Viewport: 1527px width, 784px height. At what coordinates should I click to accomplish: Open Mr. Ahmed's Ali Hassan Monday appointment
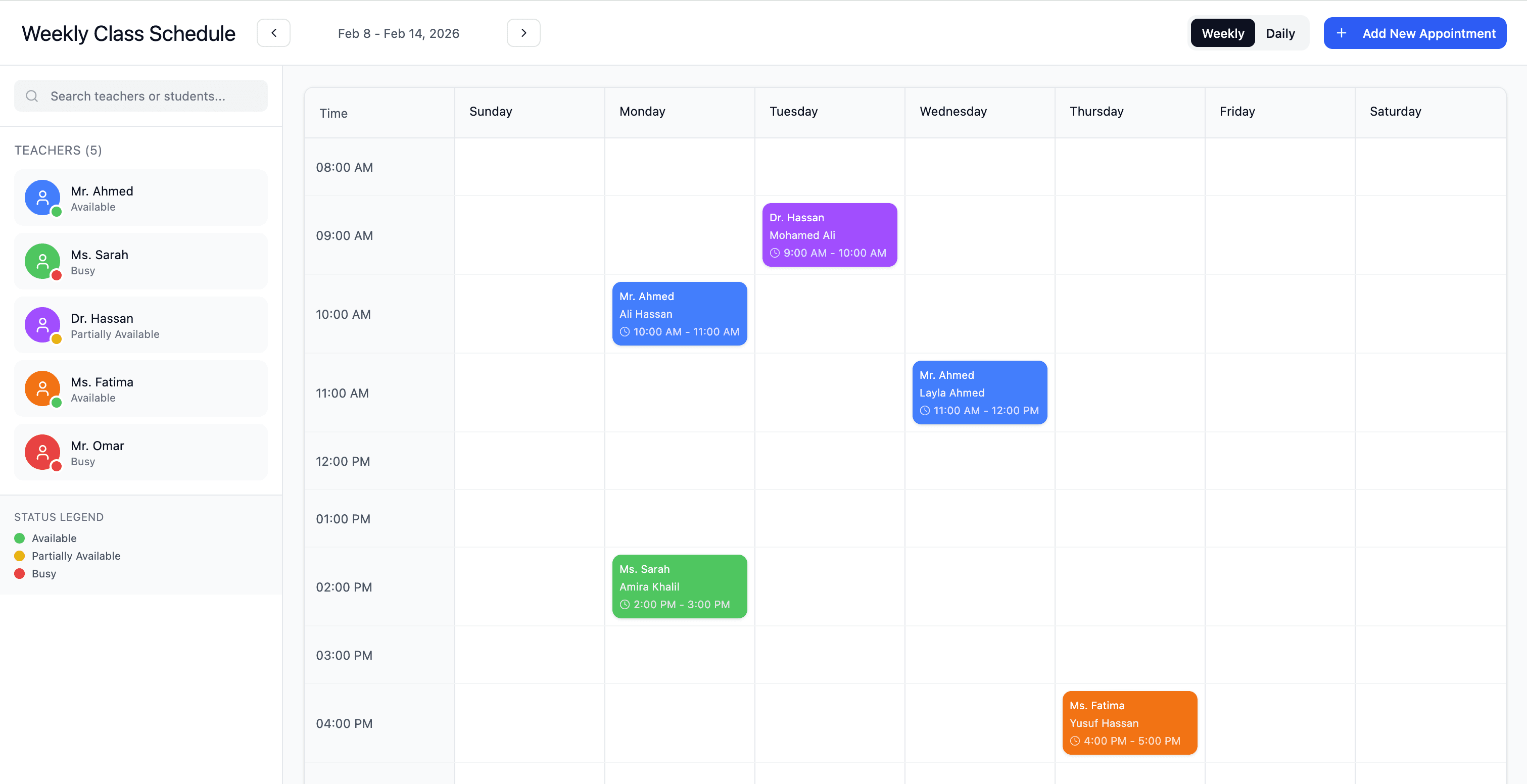pyautogui.click(x=679, y=314)
